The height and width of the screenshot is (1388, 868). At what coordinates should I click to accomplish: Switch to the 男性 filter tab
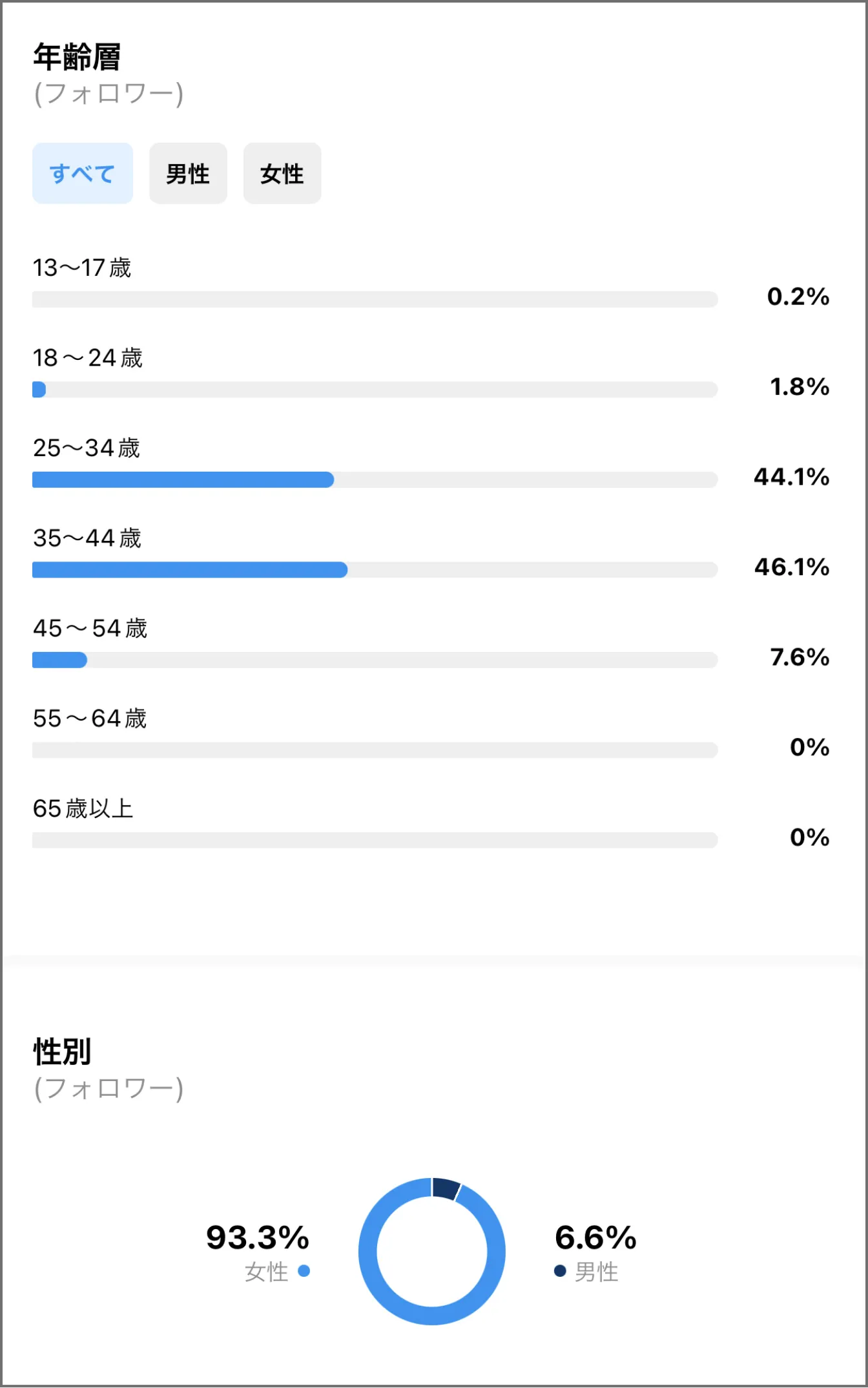[x=188, y=173]
